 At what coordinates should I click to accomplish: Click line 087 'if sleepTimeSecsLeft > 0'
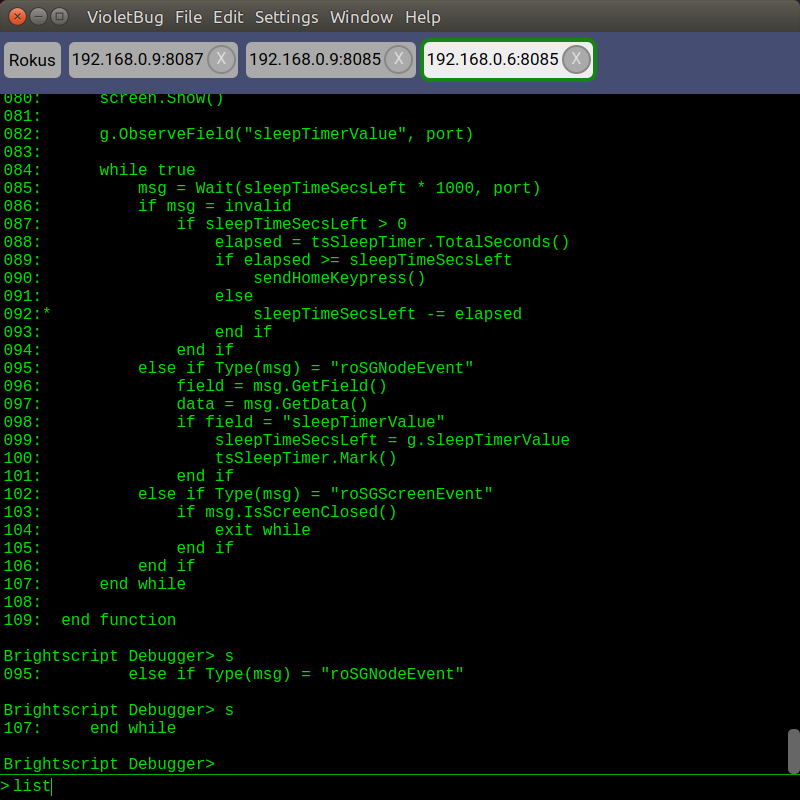291,224
